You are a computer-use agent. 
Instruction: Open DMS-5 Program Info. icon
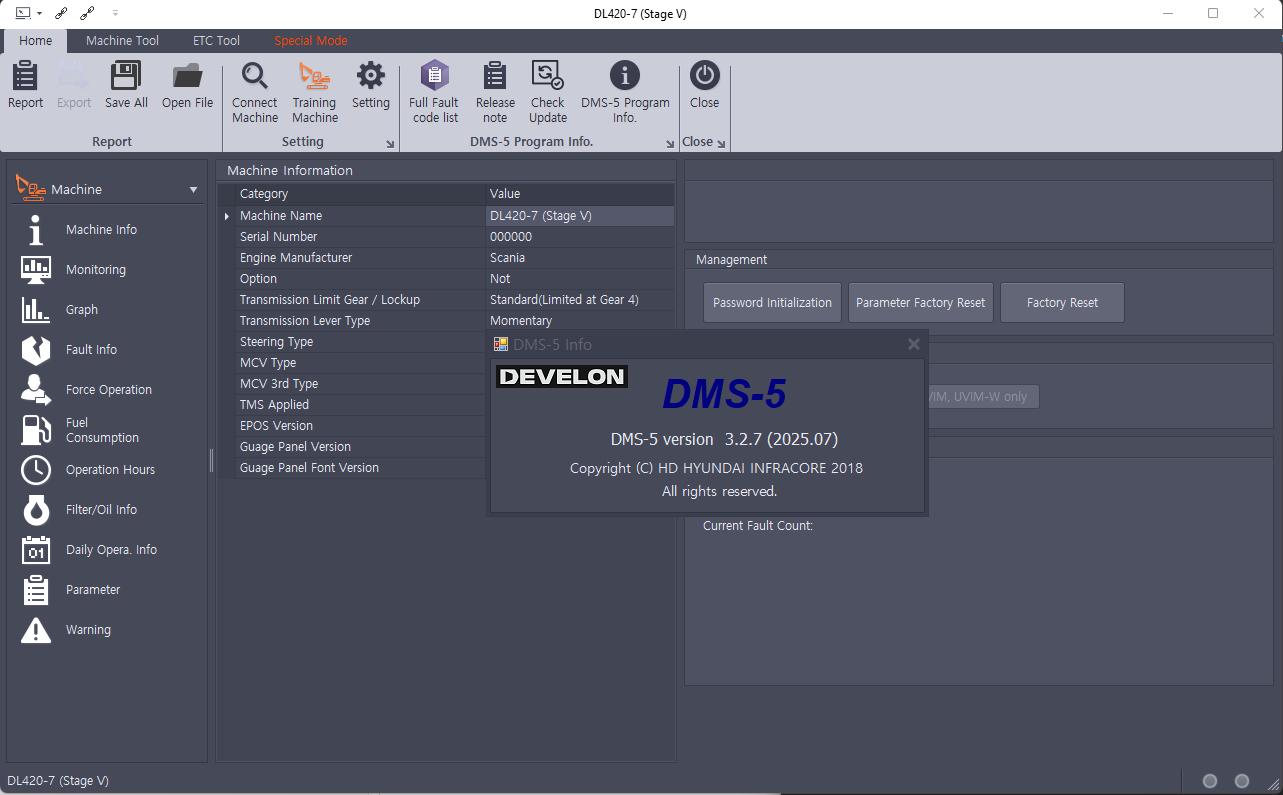tap(625, 76)
